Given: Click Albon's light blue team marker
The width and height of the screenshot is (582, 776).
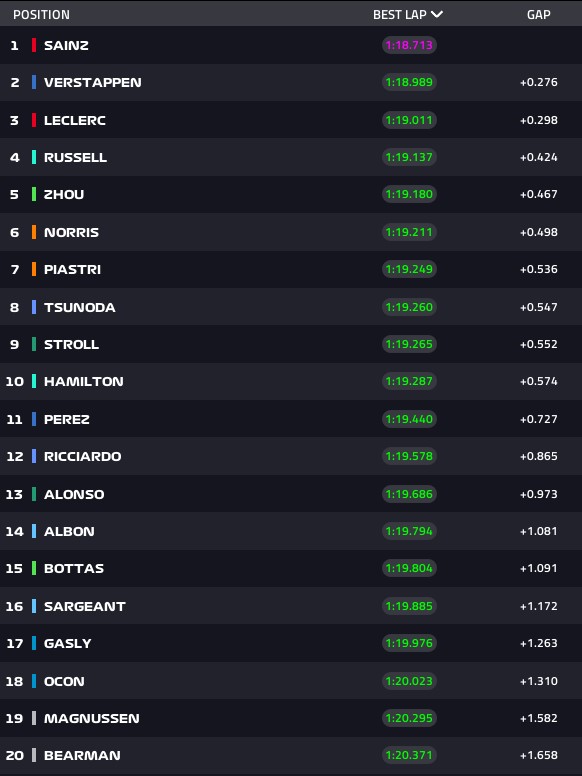Looking at the screenshot, I should click(x=34, y=531).
